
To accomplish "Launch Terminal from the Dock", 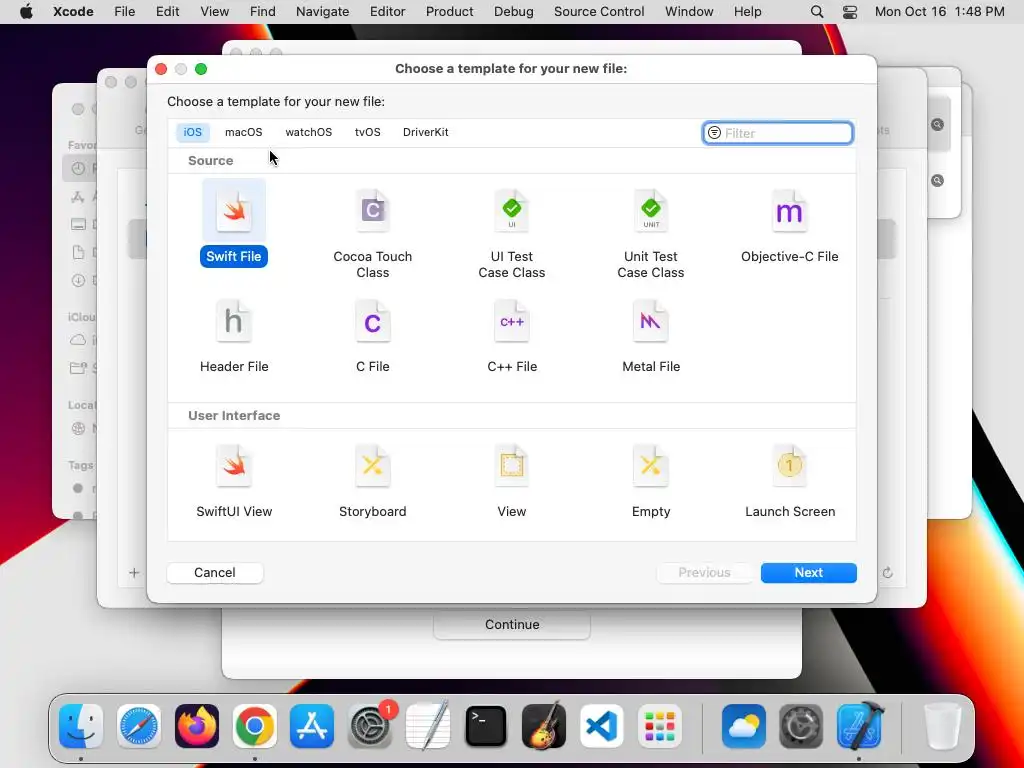I will [x=486, y=726].
